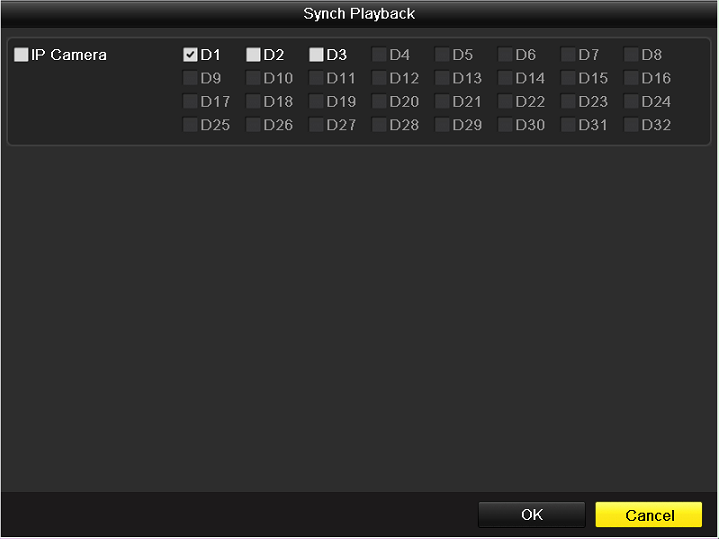Tick the D16 checkbox
The width and height of the screenshot is (719, 539).
(x=631, y=78)
